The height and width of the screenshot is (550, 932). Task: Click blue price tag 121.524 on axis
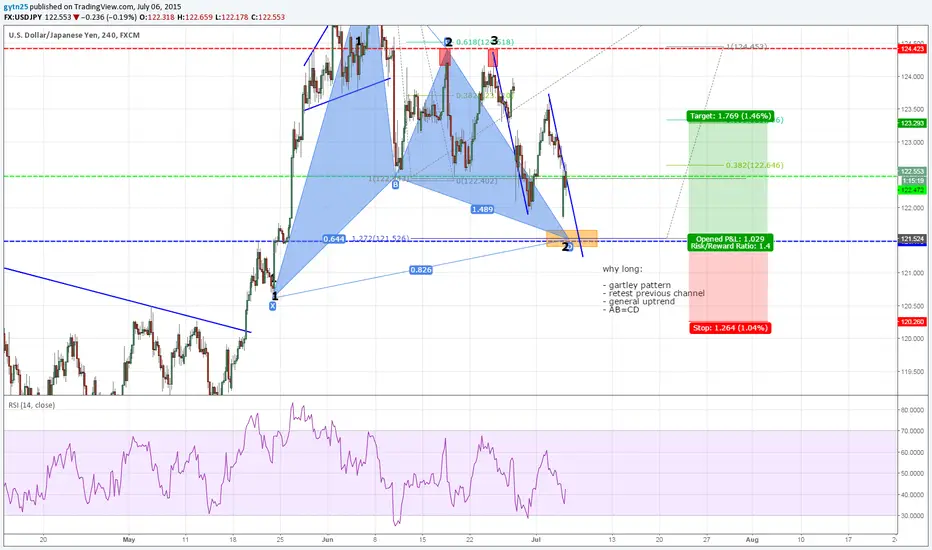click(912, 239)
